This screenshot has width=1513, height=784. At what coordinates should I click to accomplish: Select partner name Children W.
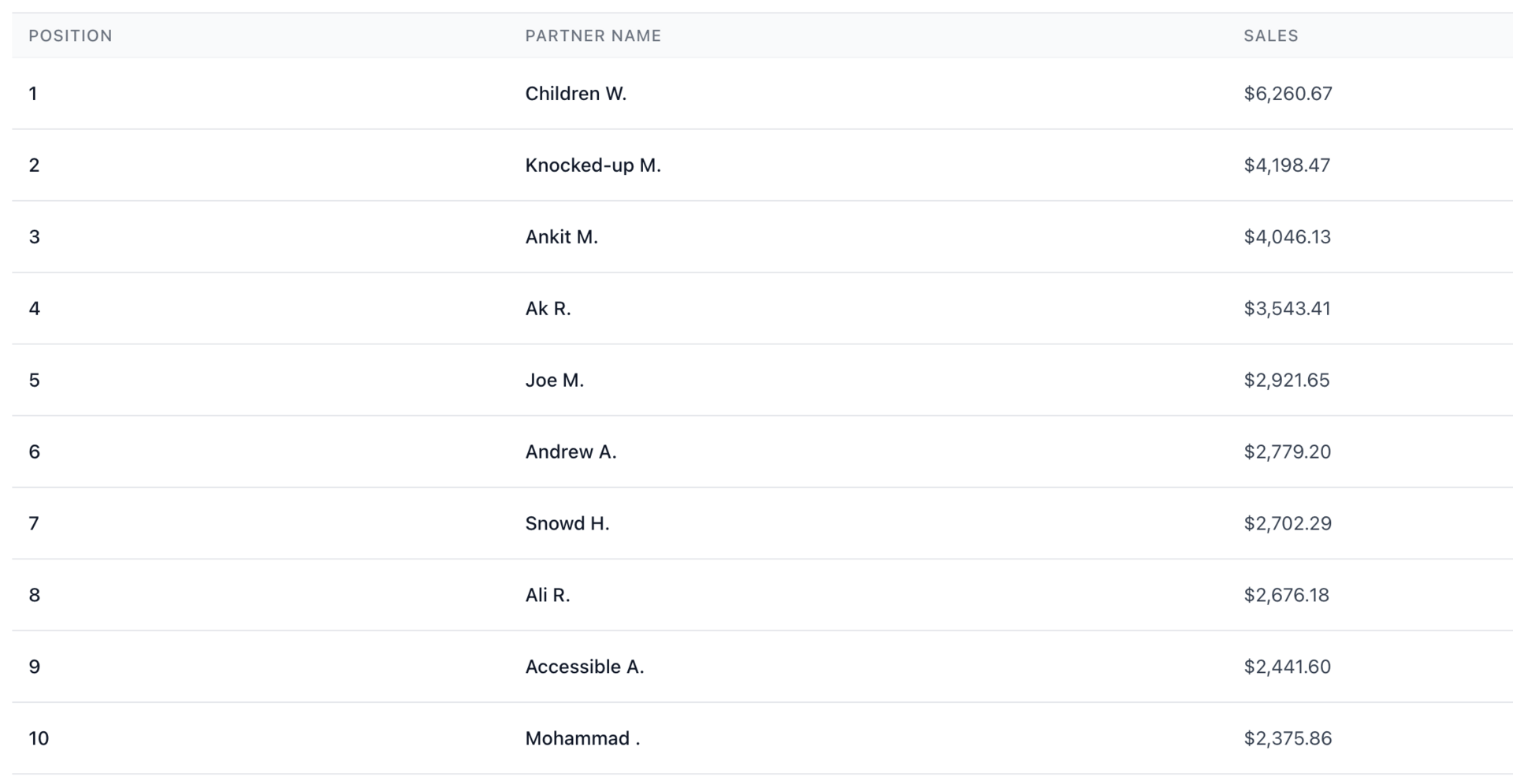(x=575, y=94)
